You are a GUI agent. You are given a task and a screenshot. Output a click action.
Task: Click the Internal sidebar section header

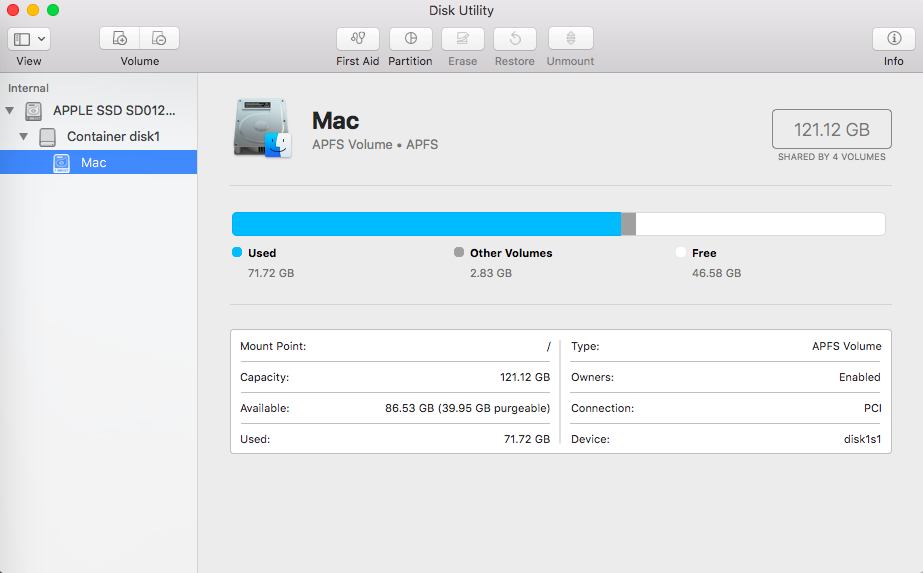[x=28, y=88]
